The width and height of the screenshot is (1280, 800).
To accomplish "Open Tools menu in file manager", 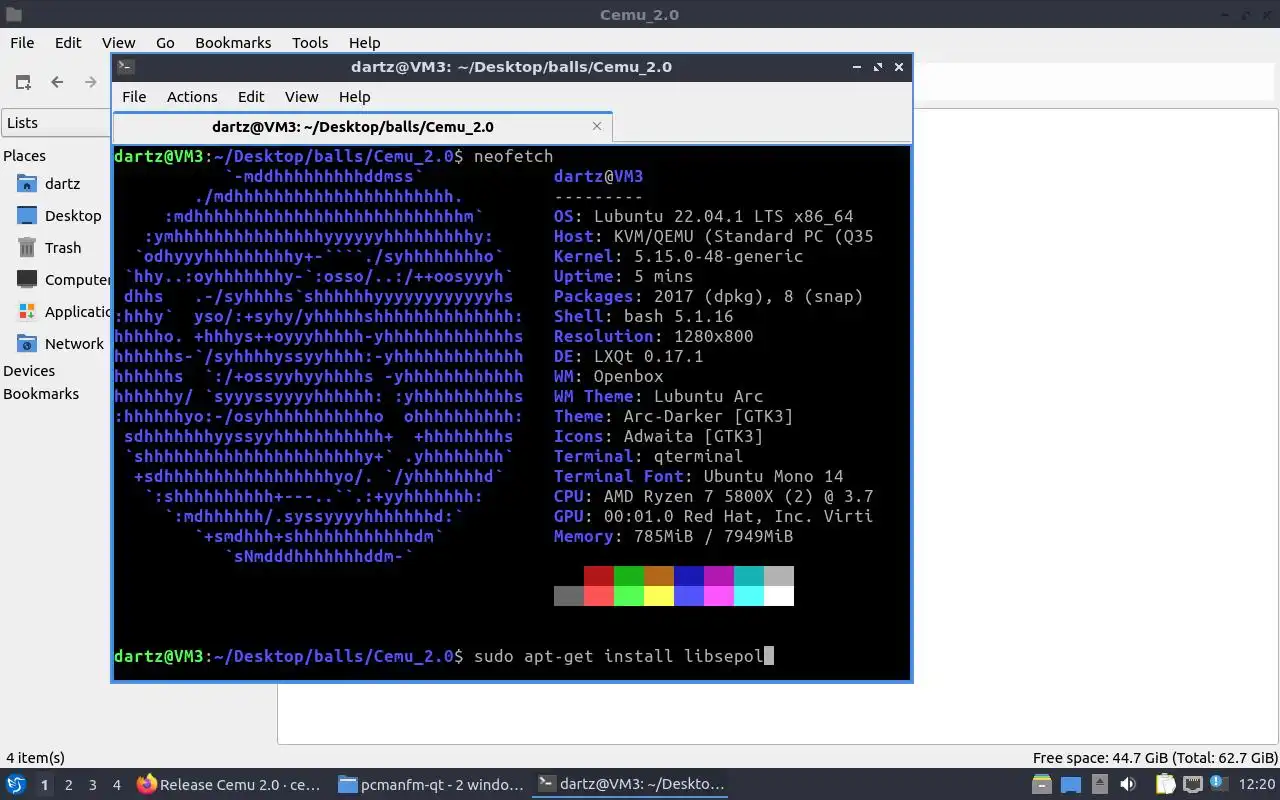I will [310, 42].
